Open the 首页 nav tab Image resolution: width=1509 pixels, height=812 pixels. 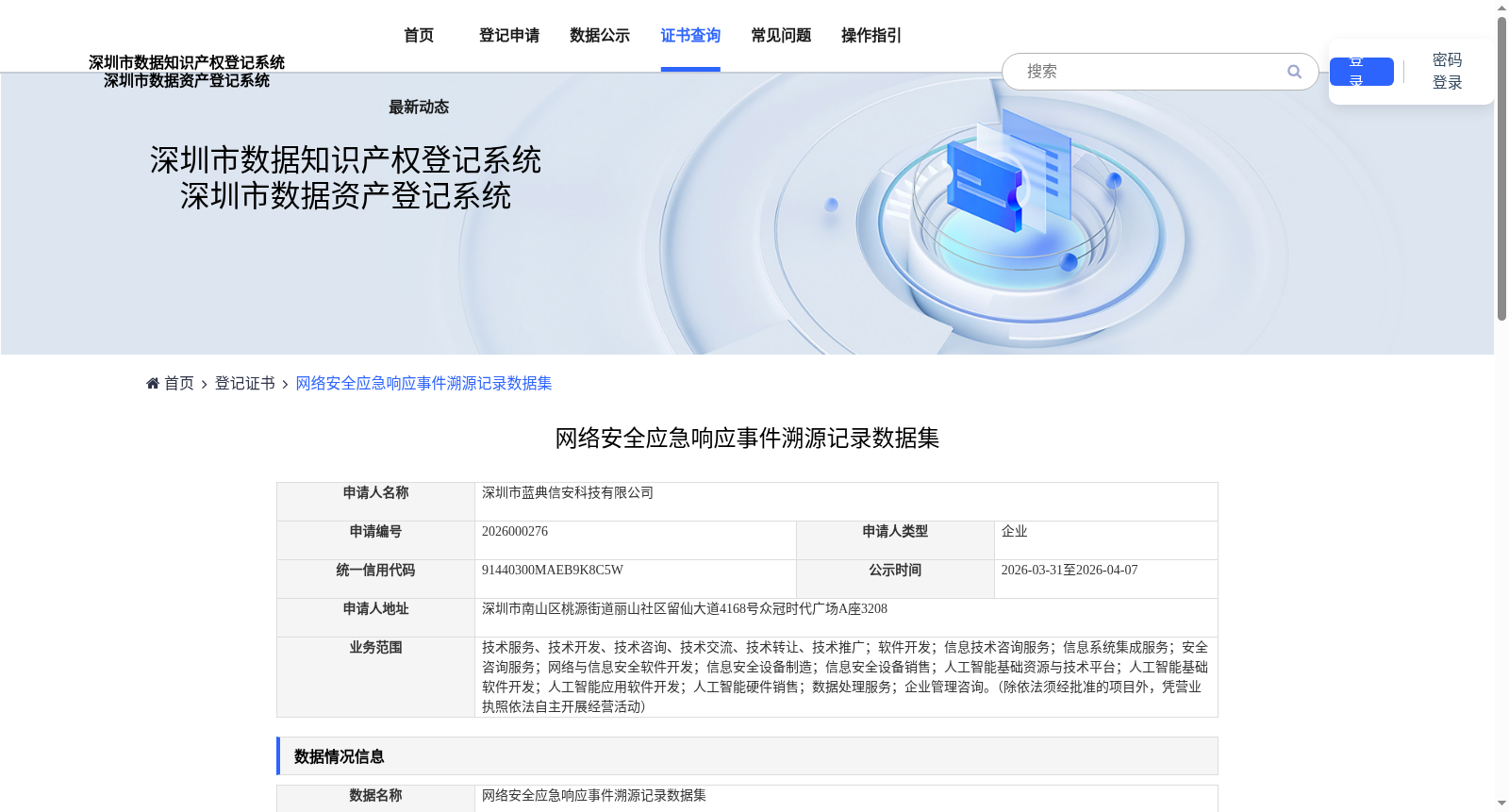(x=419, y=36)
